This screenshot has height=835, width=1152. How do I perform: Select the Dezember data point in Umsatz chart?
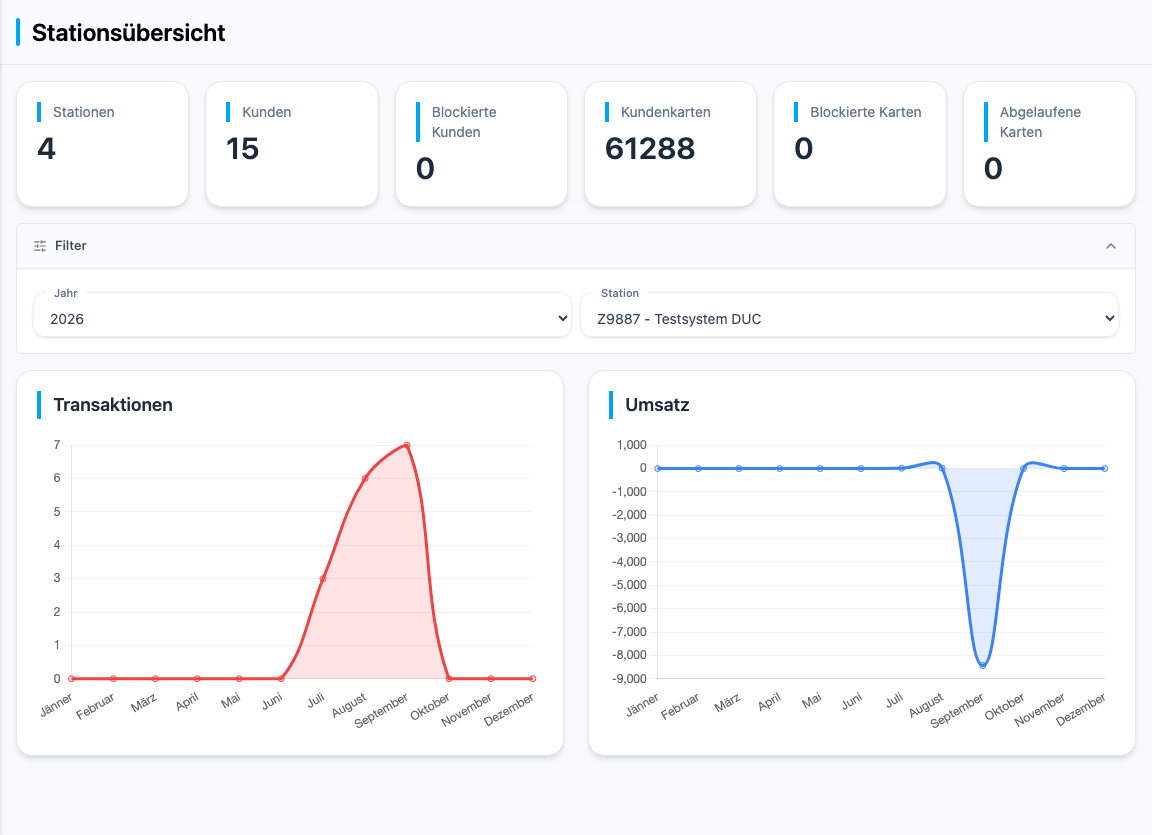tap(1105, 469)
